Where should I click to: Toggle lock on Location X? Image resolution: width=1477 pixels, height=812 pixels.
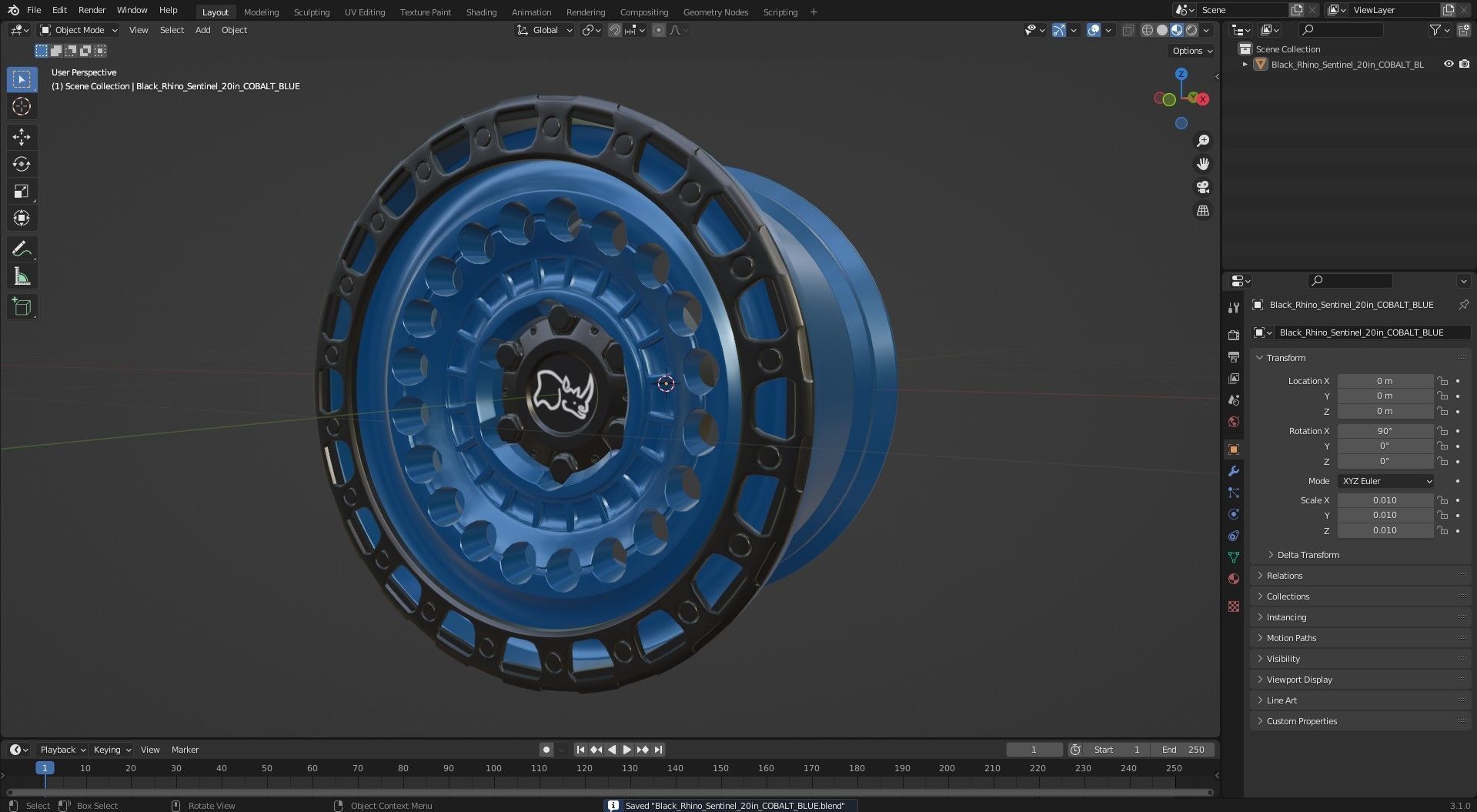1442,381
